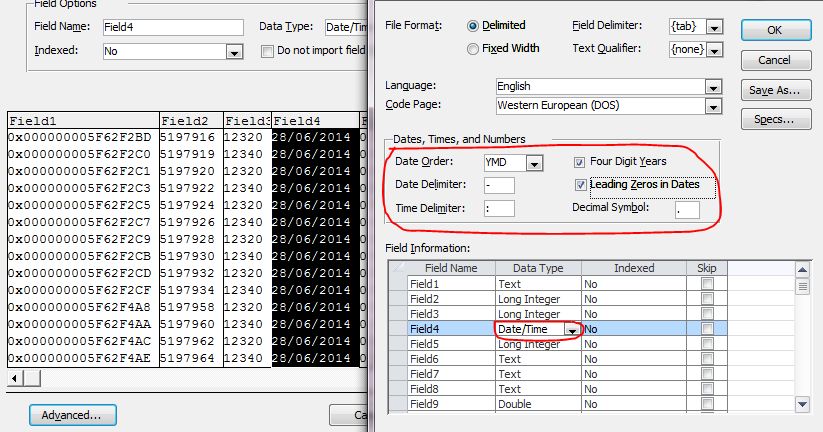Viewport: 823px width, 432px height.
Task: Click Field1's Text data type cell
Action: tap(539, 284)
